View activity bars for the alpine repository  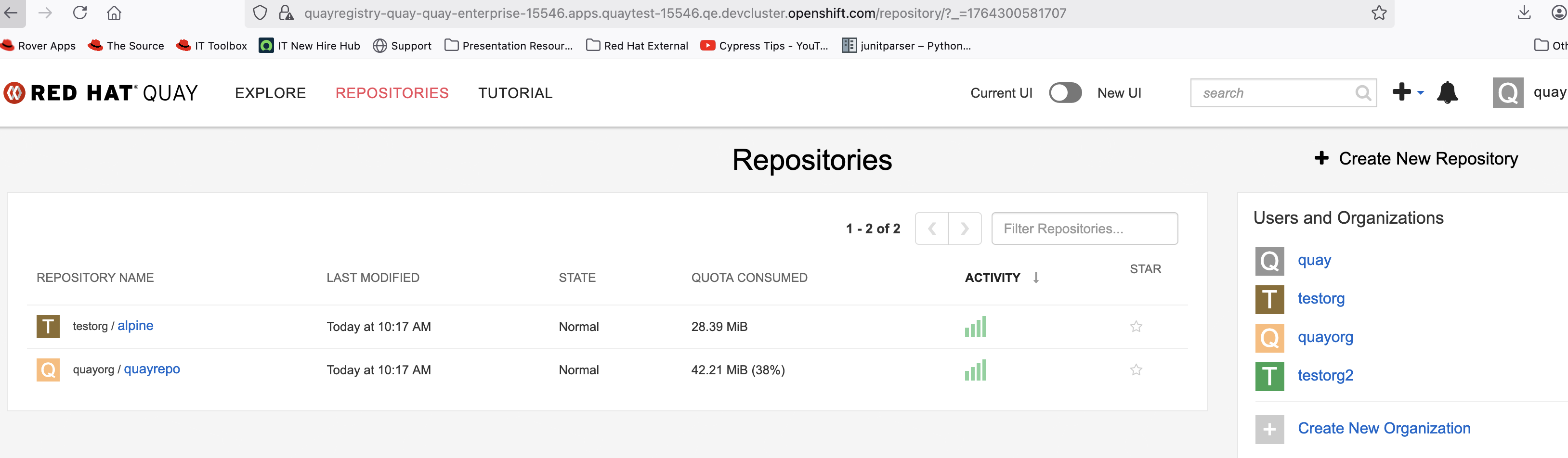[x=975, y=327]
